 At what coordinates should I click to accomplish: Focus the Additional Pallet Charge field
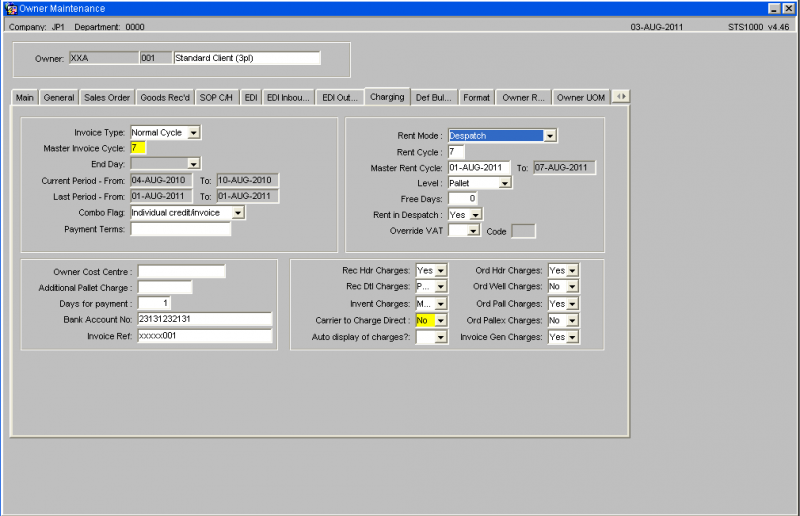[165, 287]
